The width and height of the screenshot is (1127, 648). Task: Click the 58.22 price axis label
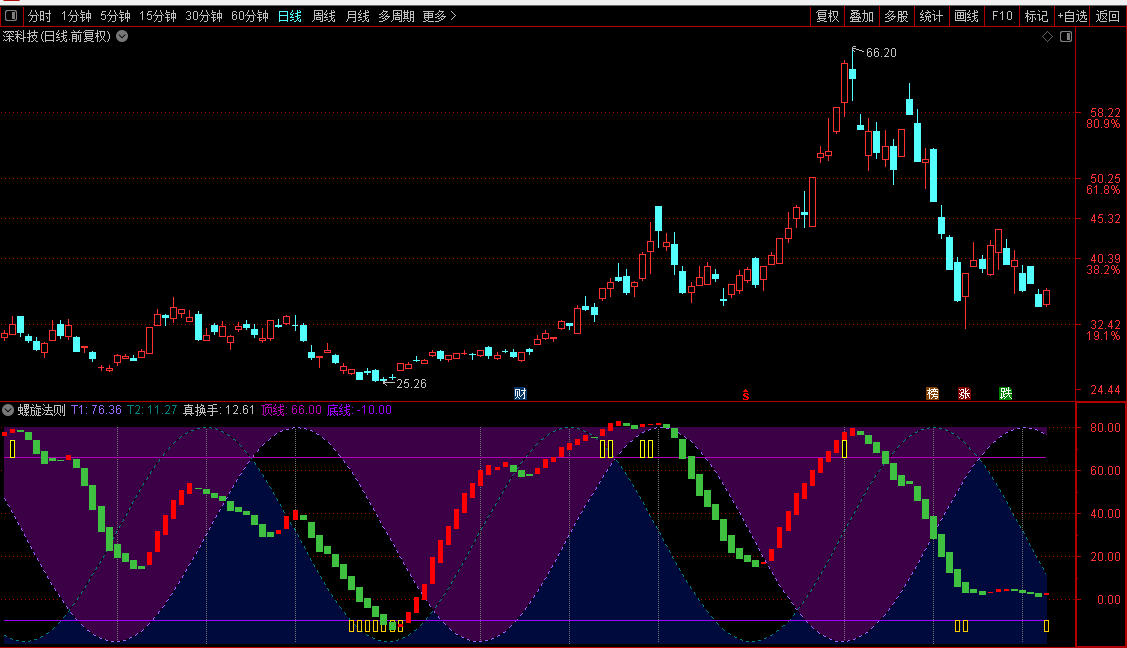coord(1105,113)
